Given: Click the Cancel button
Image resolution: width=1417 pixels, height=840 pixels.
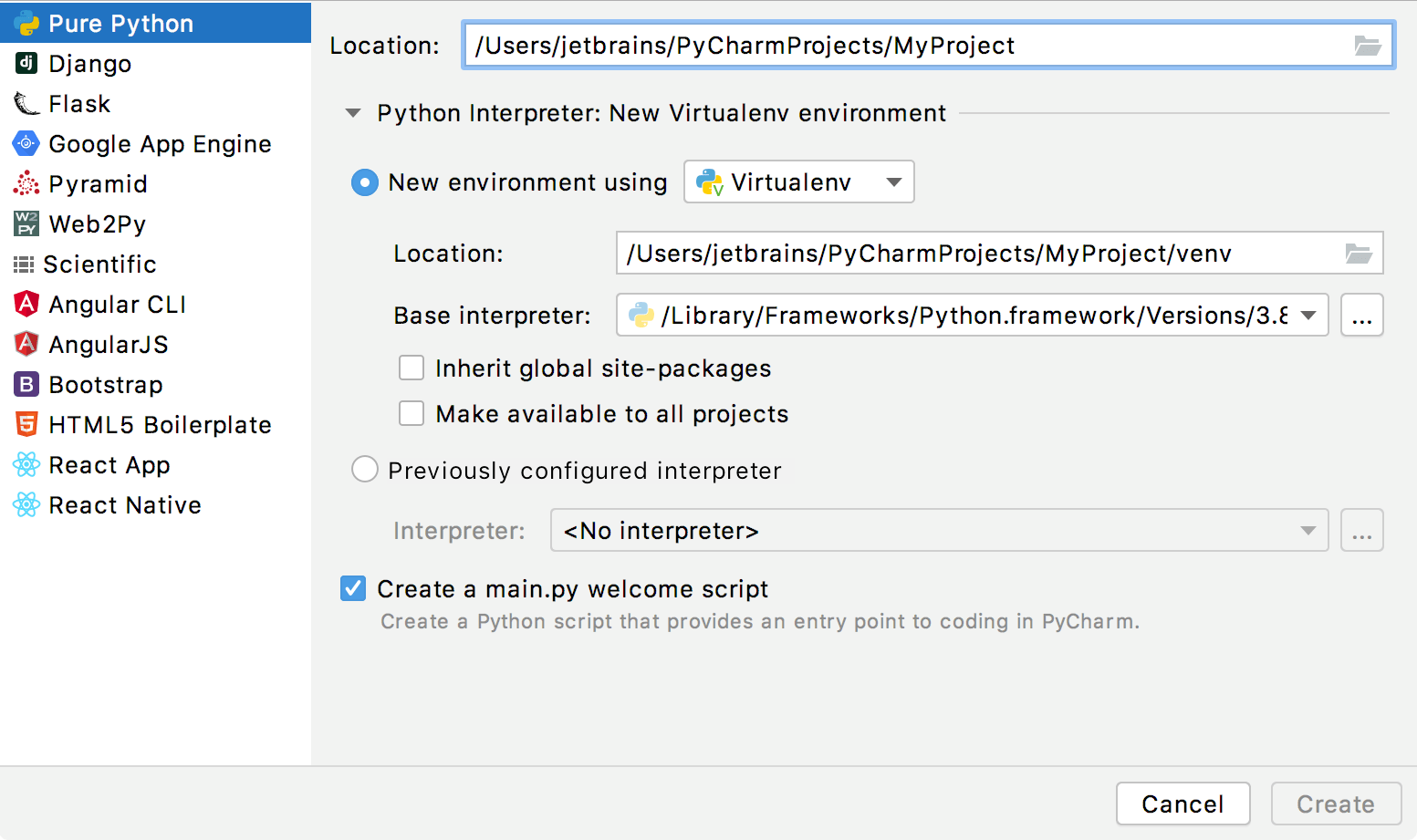Looking at the screenshot, I should [x=1183, y=804].
